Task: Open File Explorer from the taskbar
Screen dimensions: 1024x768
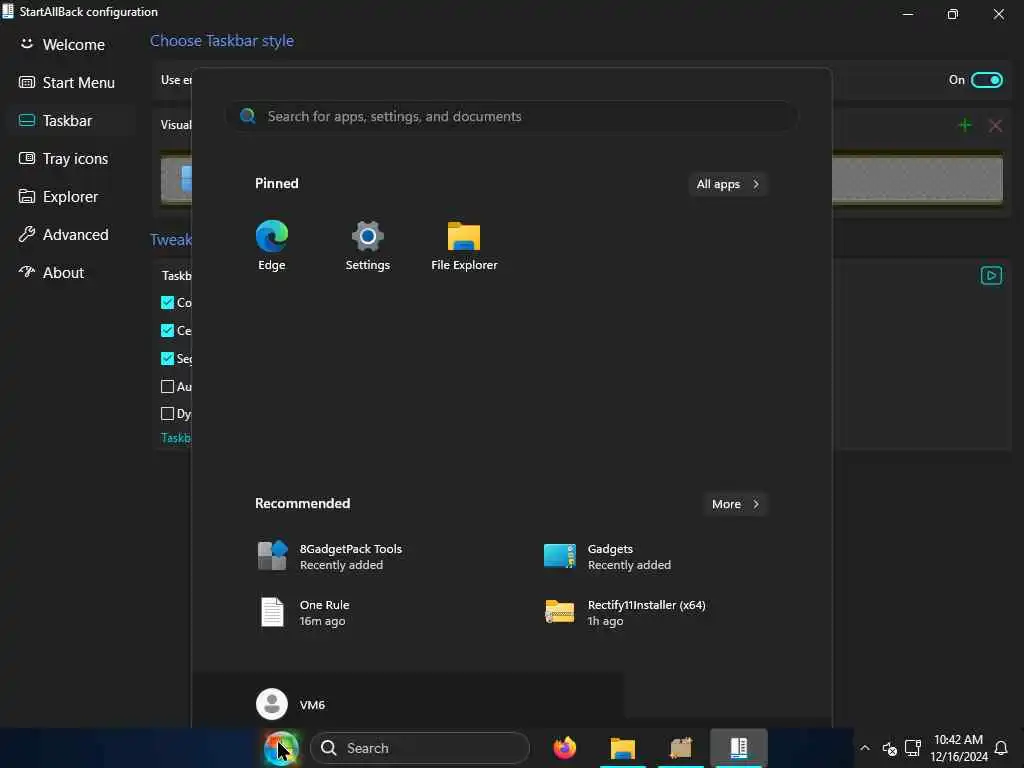Action: 622,748
